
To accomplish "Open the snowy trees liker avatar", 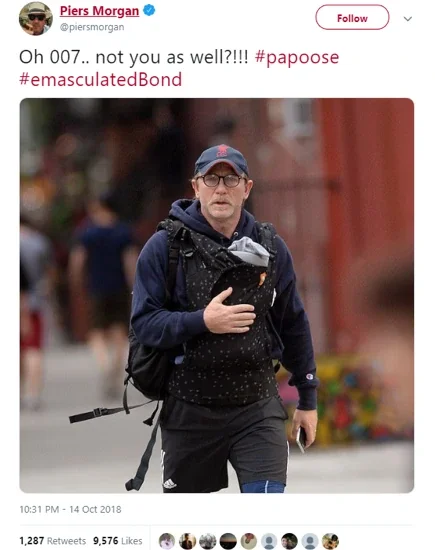I will 208,541.
